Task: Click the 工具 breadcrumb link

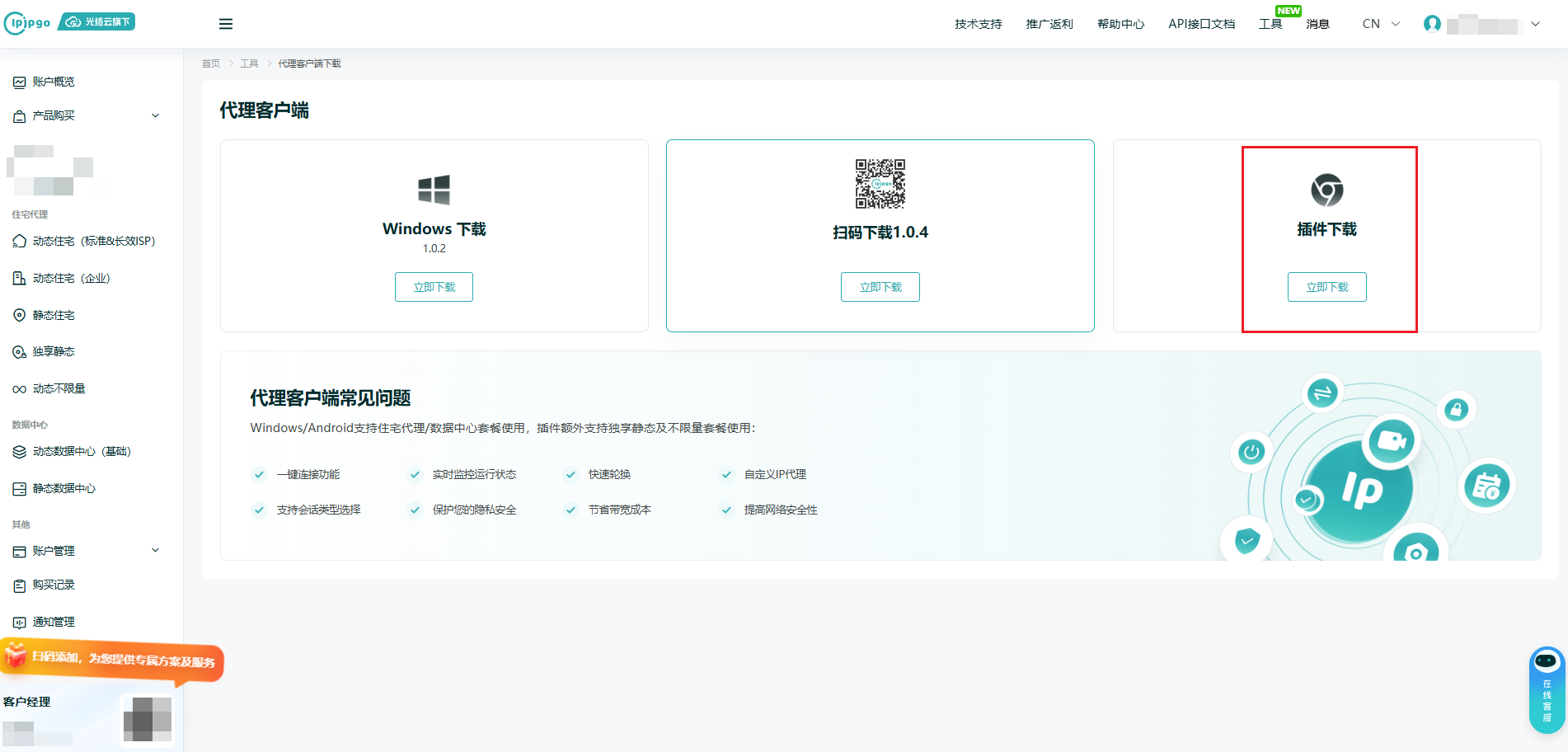Action: pos(249,63)
